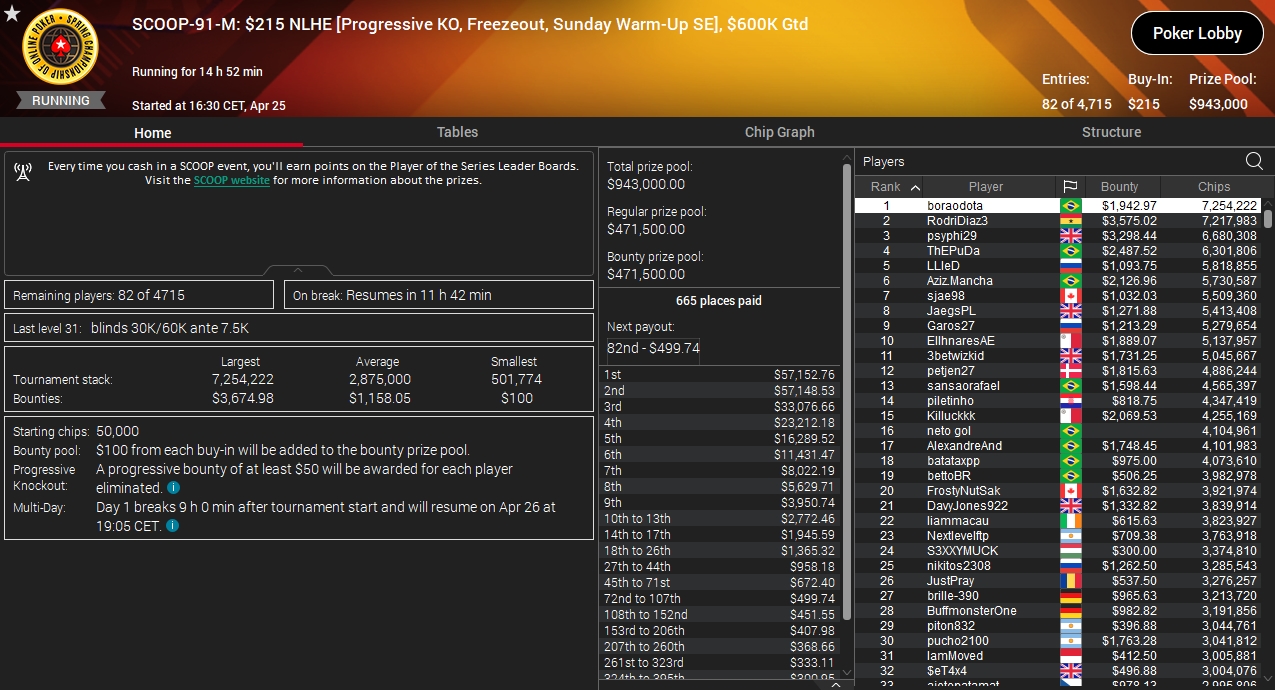The height and width of the screenshot is (690, 1275).
Task: Click the payouts list scroll-down arrow
Action: pos(848,672)
